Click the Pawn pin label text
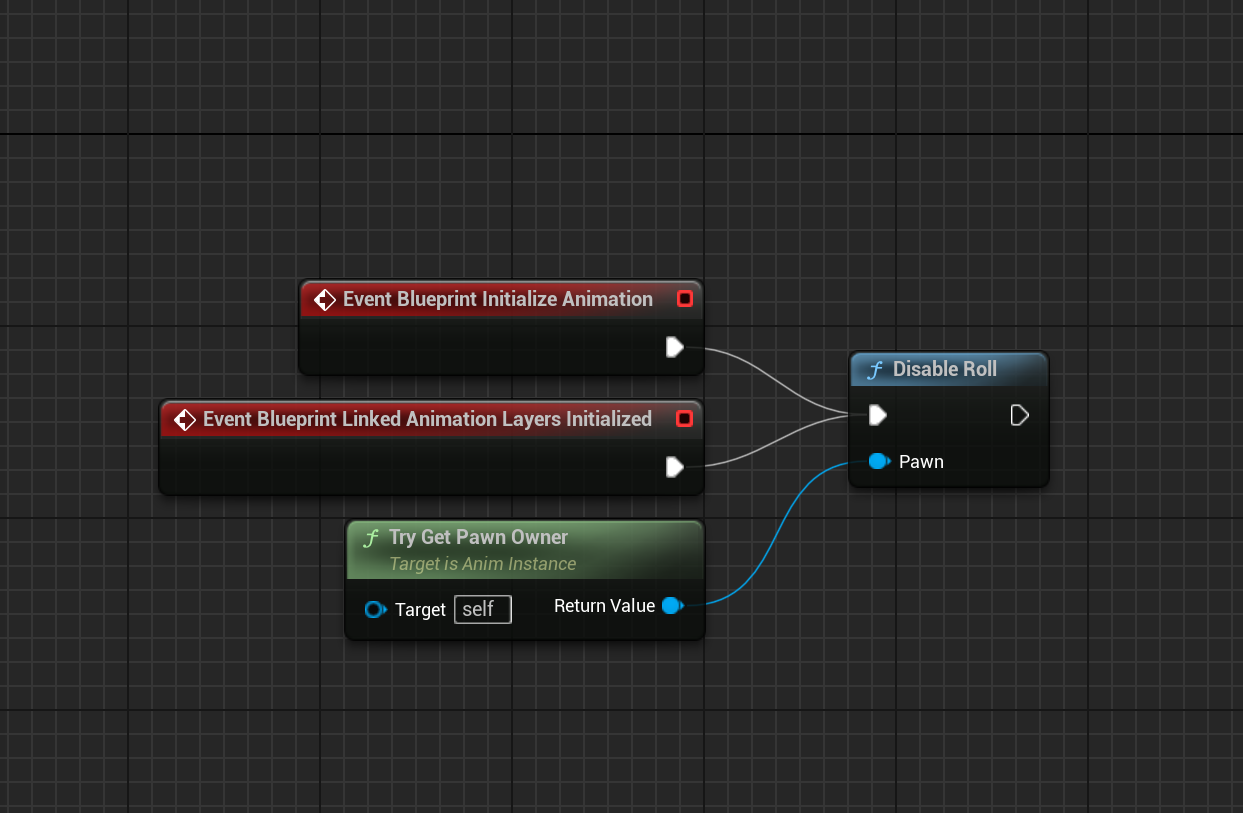This screenshot has height=813, width=1243. 921,461
